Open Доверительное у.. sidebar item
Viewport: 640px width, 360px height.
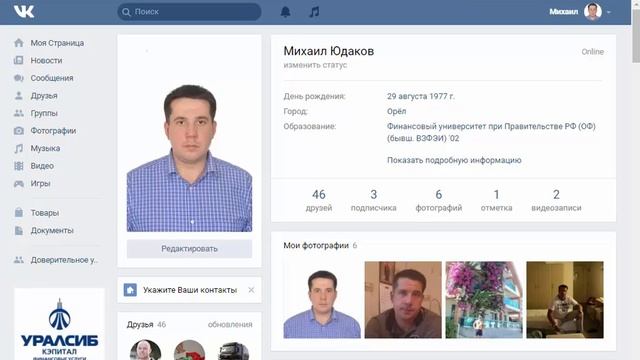pos(64,260)
